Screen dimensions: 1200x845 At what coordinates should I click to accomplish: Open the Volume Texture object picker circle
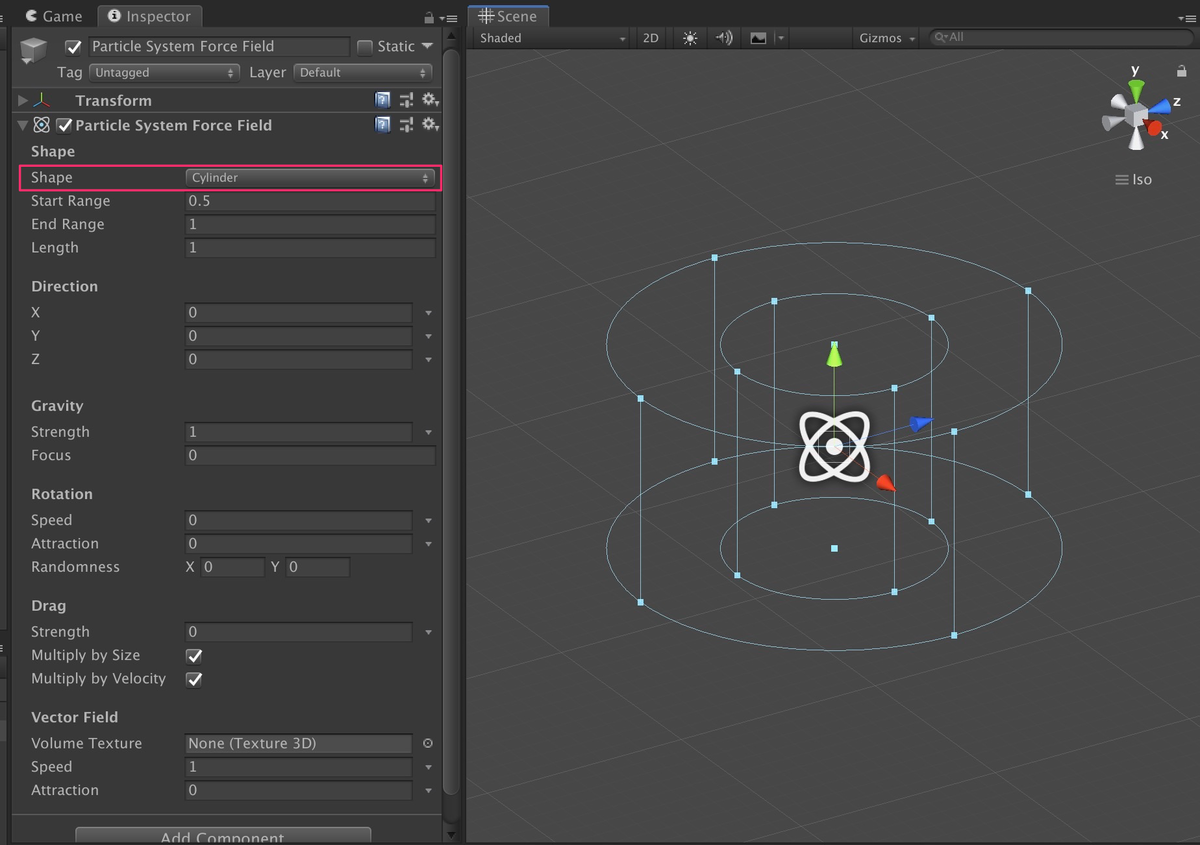pos(428,743)
